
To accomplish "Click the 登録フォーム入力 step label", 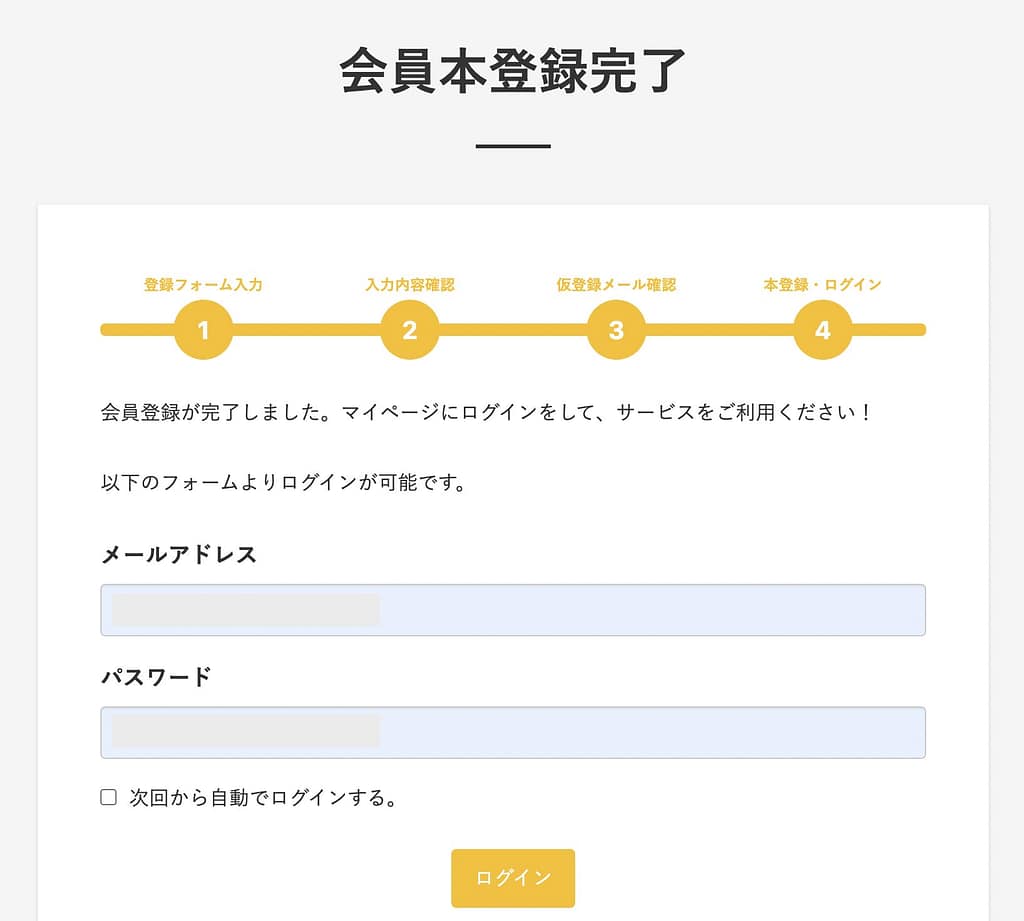I will [204, 283].
